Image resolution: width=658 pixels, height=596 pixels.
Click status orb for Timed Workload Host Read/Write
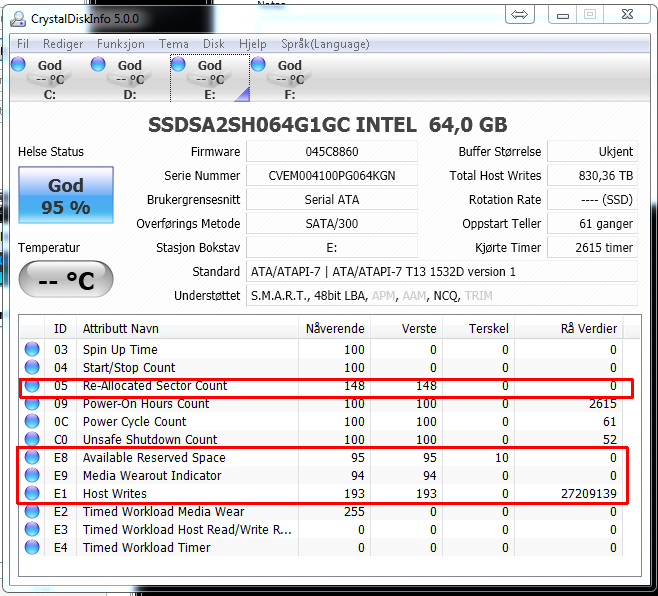pyautogui.click(x=32, y=530)
